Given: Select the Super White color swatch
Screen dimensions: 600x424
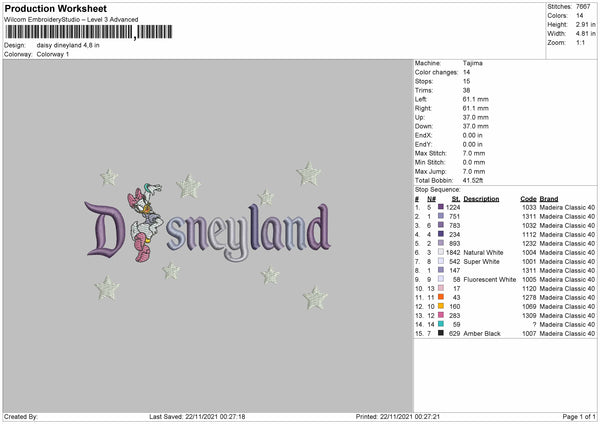Looking at the screenshot, I should click(x=441, y=261).
